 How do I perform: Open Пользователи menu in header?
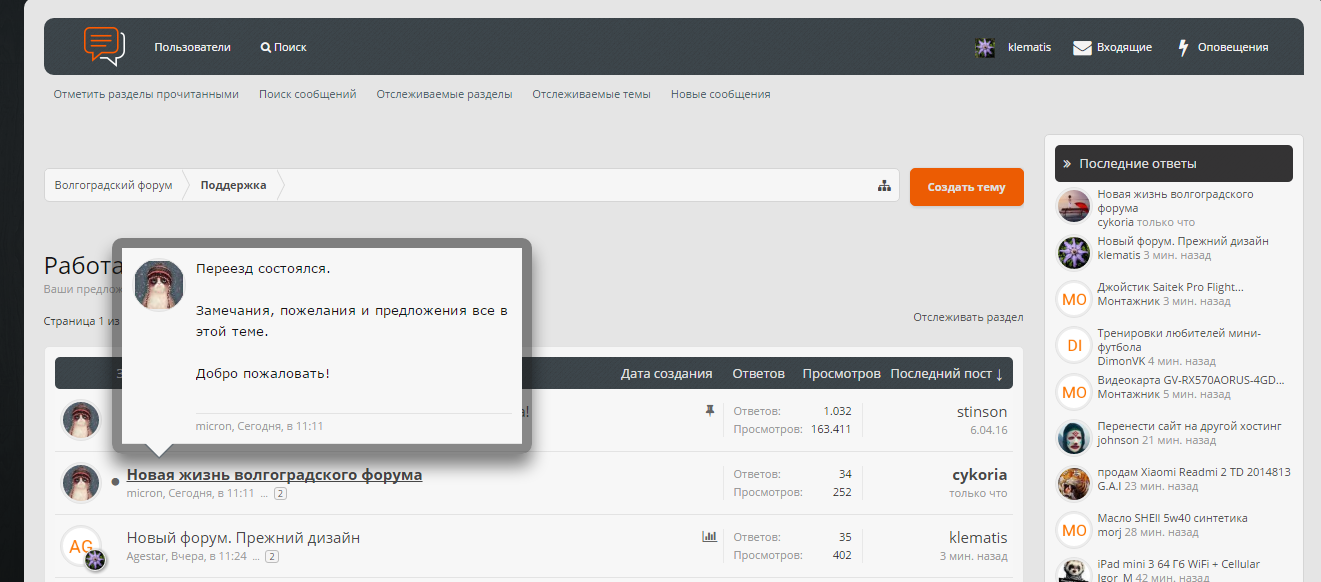pyautogui.click(x=192, y=47)
